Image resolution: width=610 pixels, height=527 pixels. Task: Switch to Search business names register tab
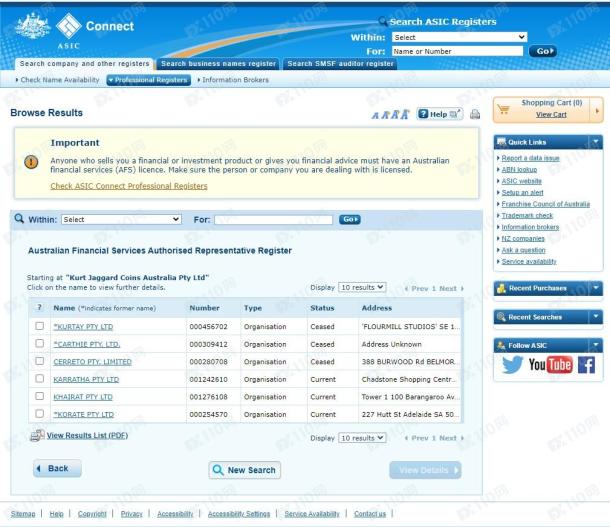218,64
